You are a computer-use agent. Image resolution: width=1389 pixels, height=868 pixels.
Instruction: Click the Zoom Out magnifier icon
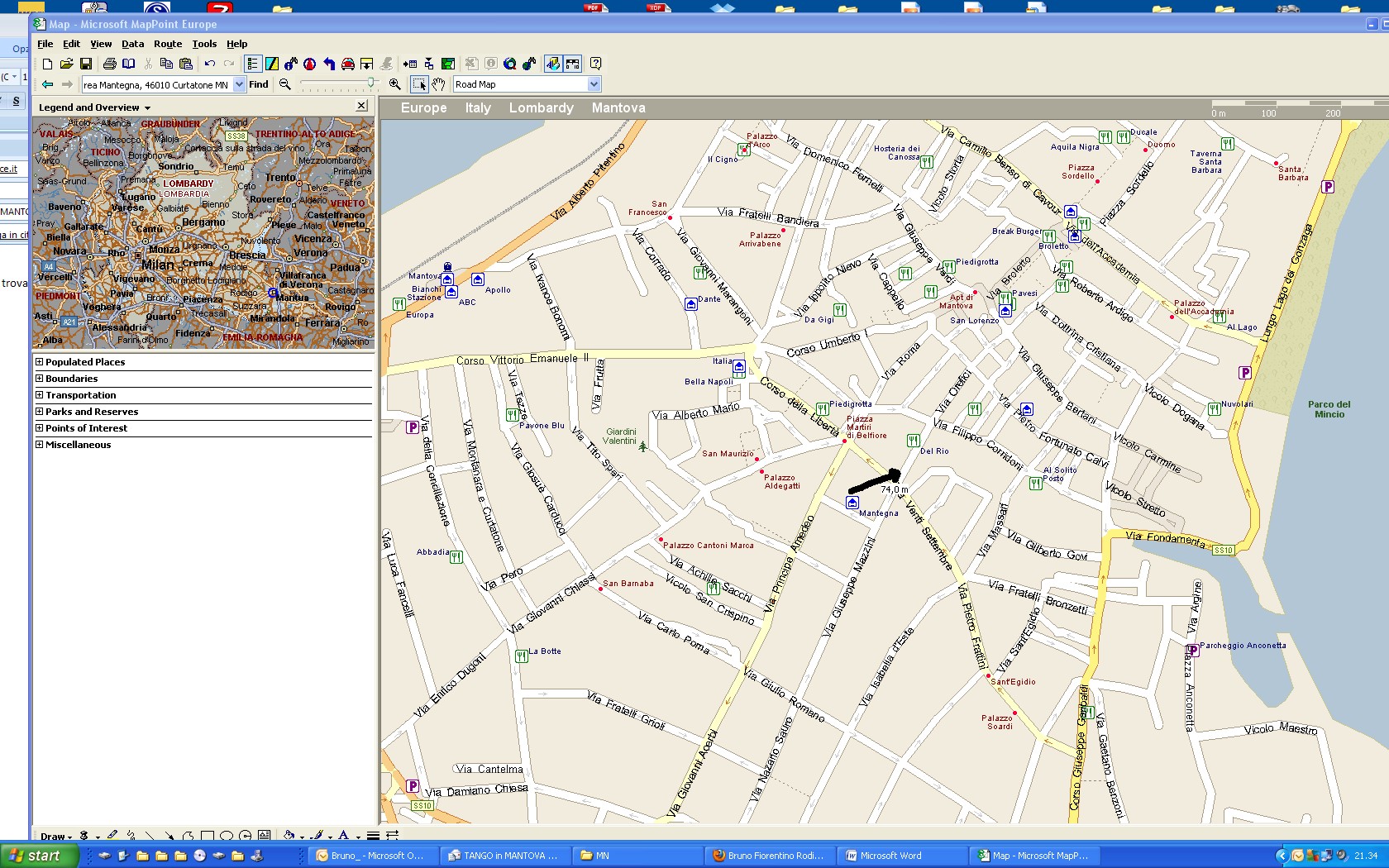tap(285, 84)
